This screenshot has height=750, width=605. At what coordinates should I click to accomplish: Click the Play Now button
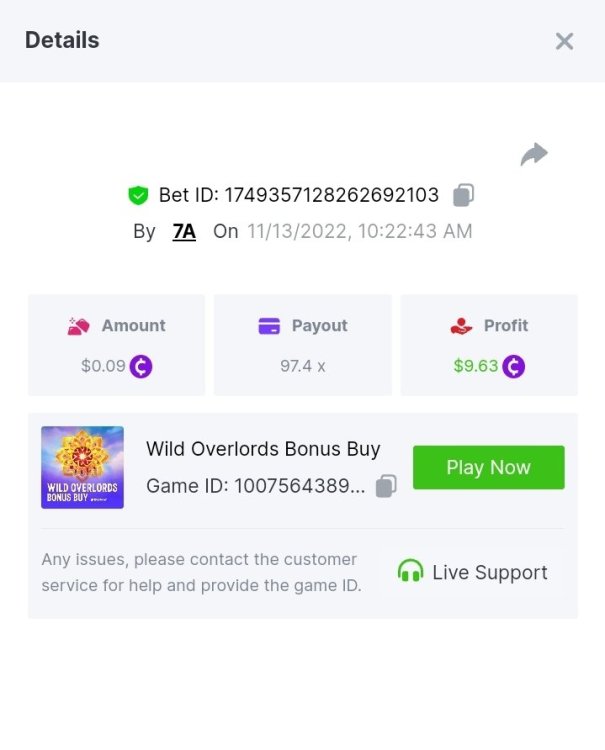[x=489, y=467]
